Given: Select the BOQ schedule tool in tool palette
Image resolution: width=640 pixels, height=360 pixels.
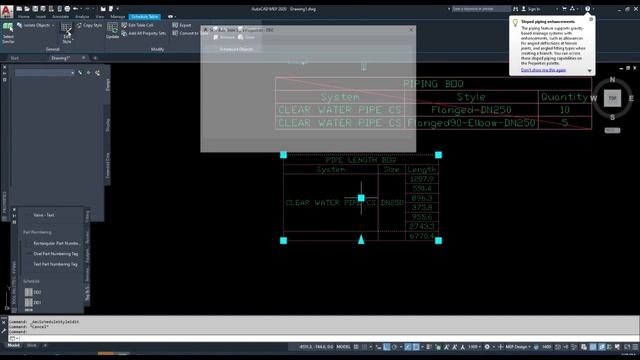Looking at the screenshot, I should (x=33, y=292).
